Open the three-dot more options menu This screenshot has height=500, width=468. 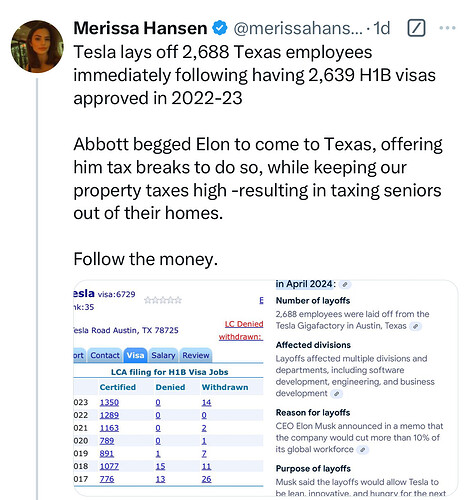447,28
